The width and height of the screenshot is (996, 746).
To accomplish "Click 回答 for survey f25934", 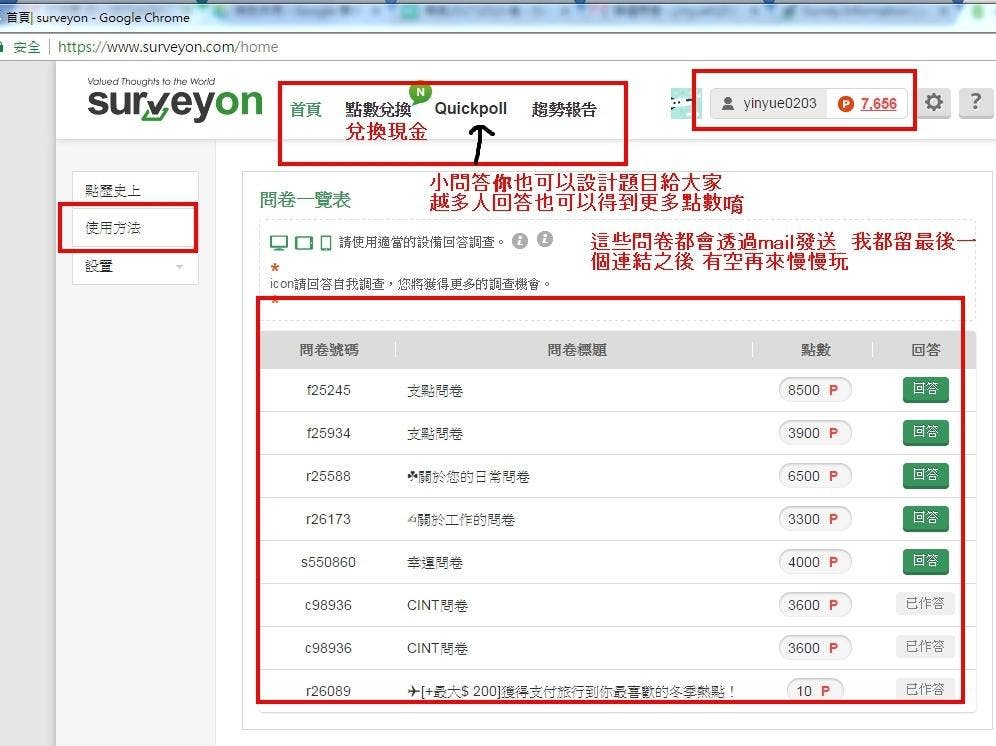I will (925, 432).
